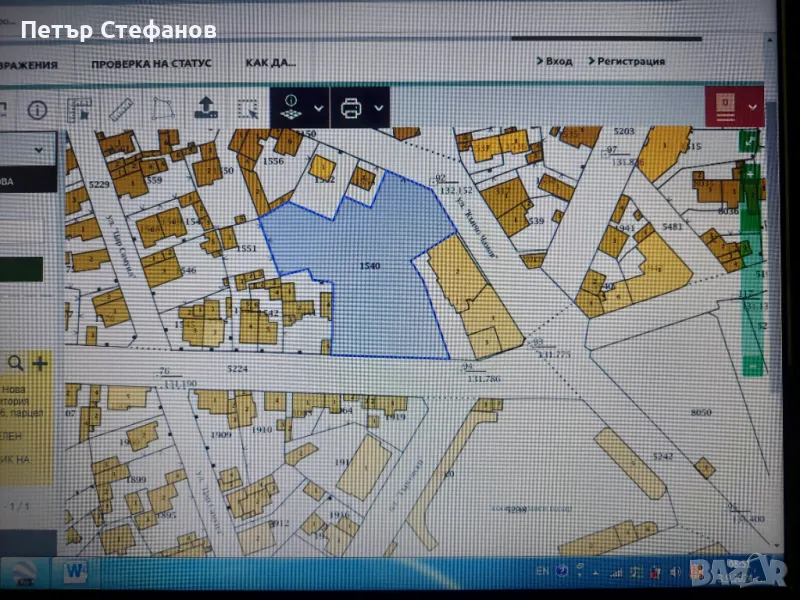Click the Вход login link

click(x=556, y=60)
